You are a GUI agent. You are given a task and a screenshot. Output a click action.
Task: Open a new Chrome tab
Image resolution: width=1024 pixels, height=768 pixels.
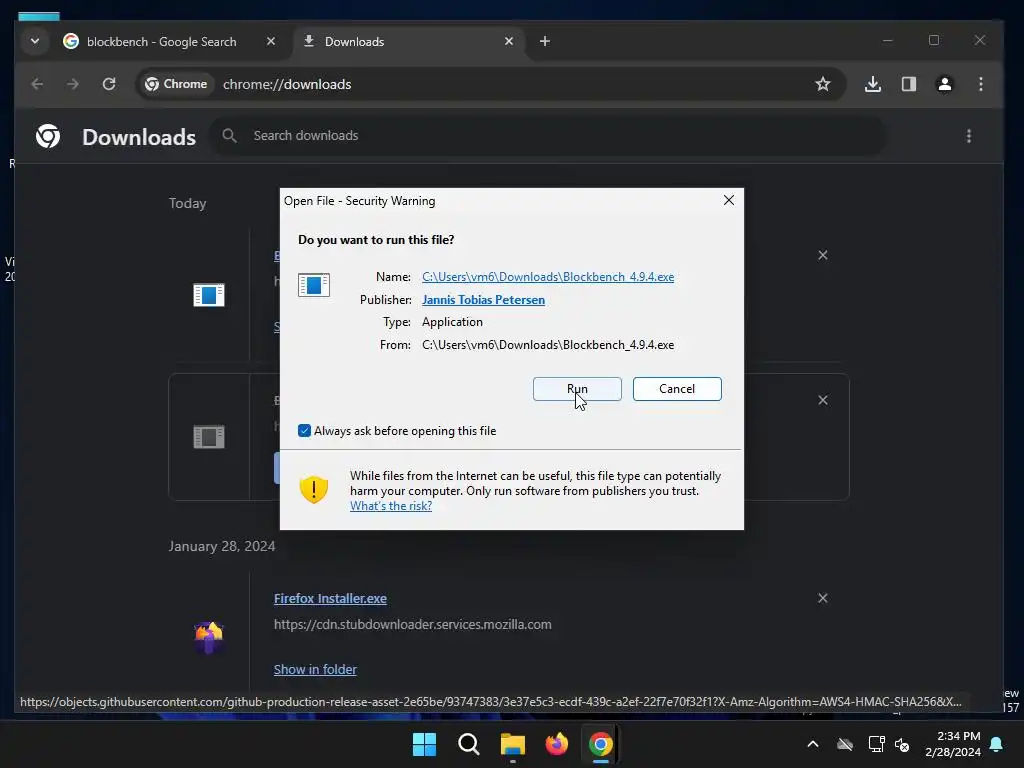pyautogui.click(x=545, y=41)
